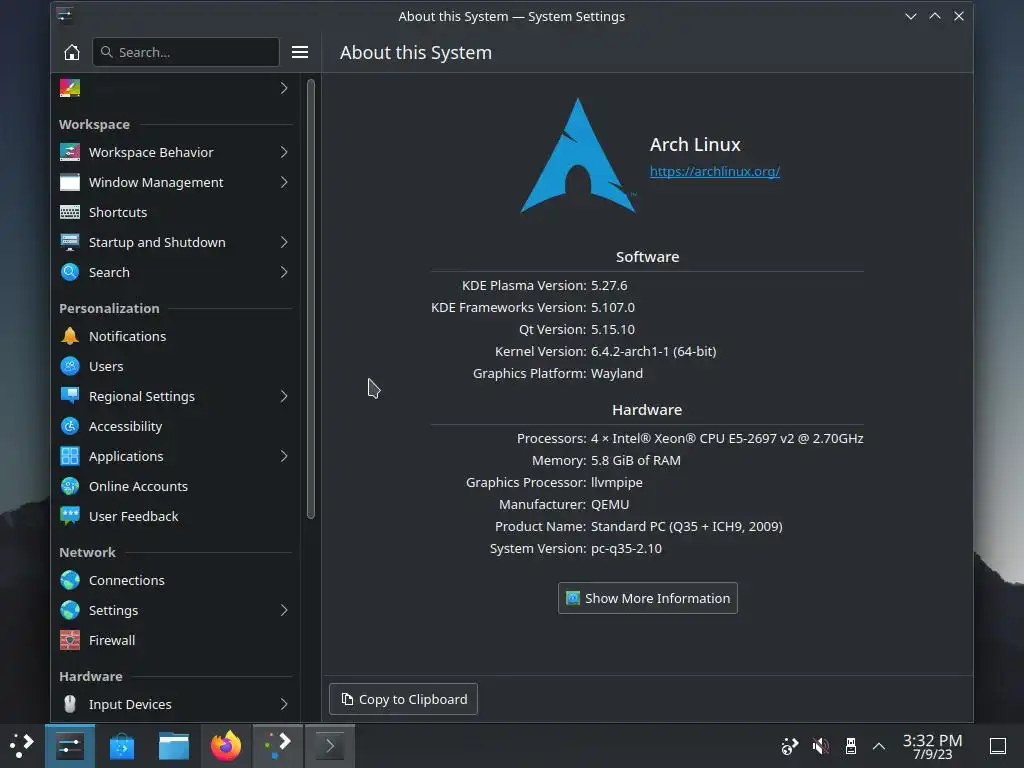
Task: Click the Arch Linux logo
Action: pyautogui.click(x=578, y=155)
